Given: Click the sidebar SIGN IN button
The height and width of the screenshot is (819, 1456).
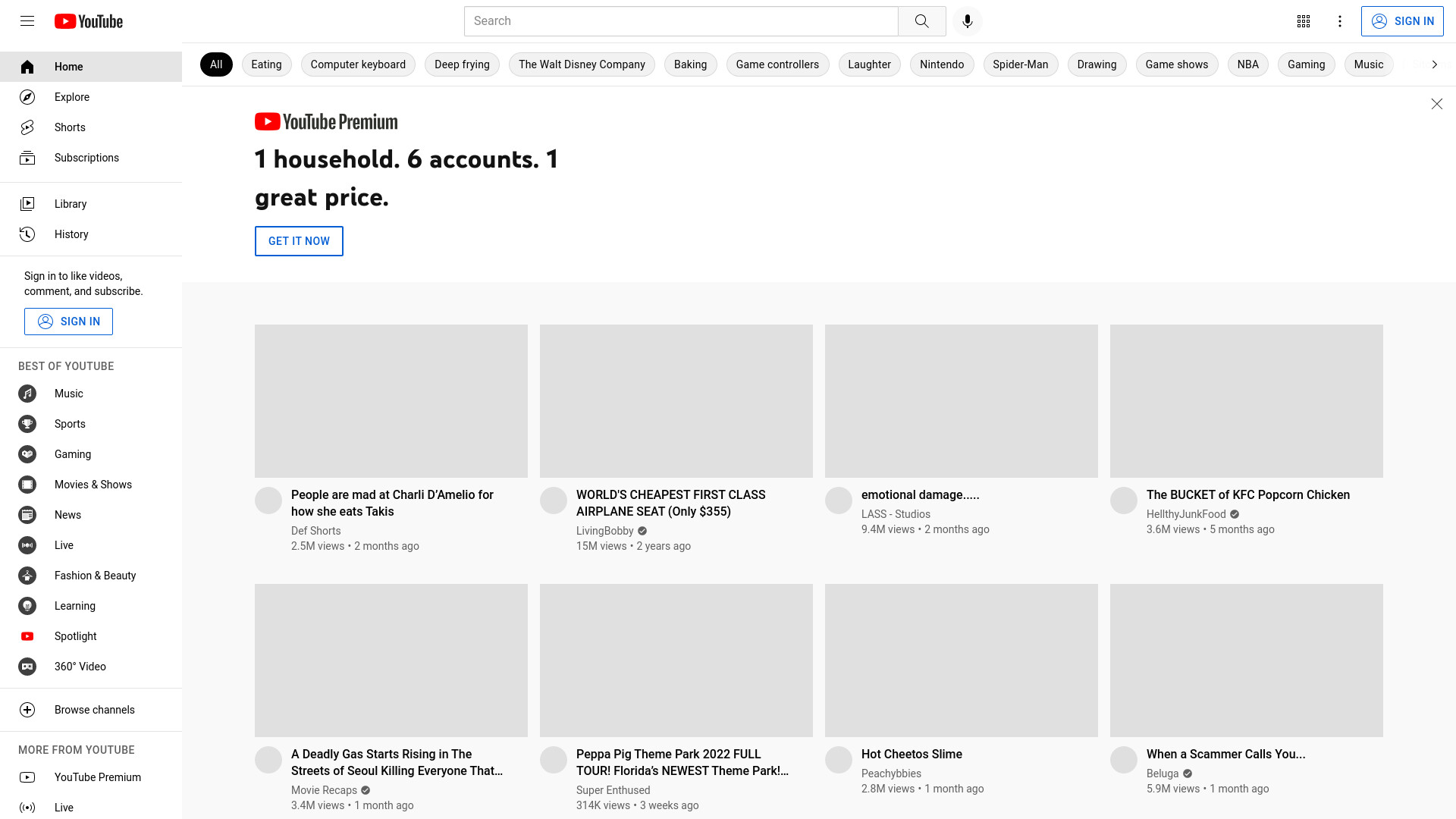Looking at the screenshot, I should click(68, 322).
